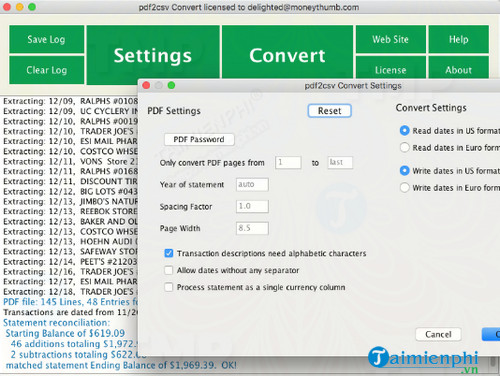Image resolution: width=500 pixels, height=376 pixels.
Task: Click log line 'Statement reconciliation:'
Action: pos(56,323)
